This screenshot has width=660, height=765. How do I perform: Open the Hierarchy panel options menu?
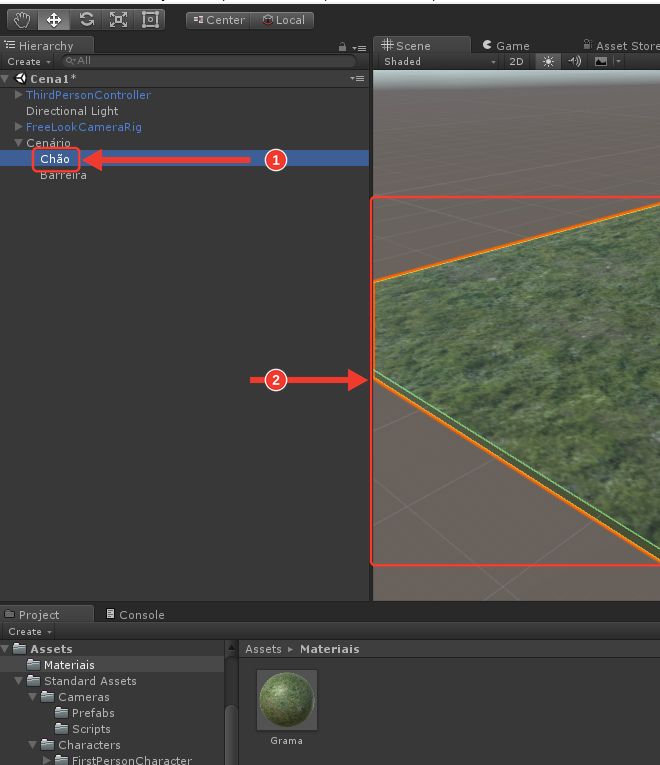pos(360,48)
